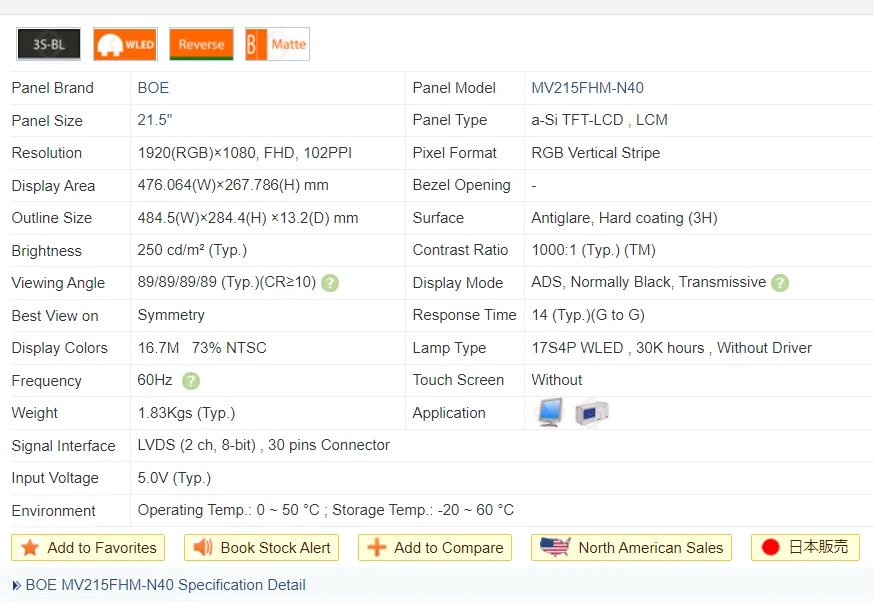
Task: Click the Display Mode help question mark
Action: coord(779,283)
